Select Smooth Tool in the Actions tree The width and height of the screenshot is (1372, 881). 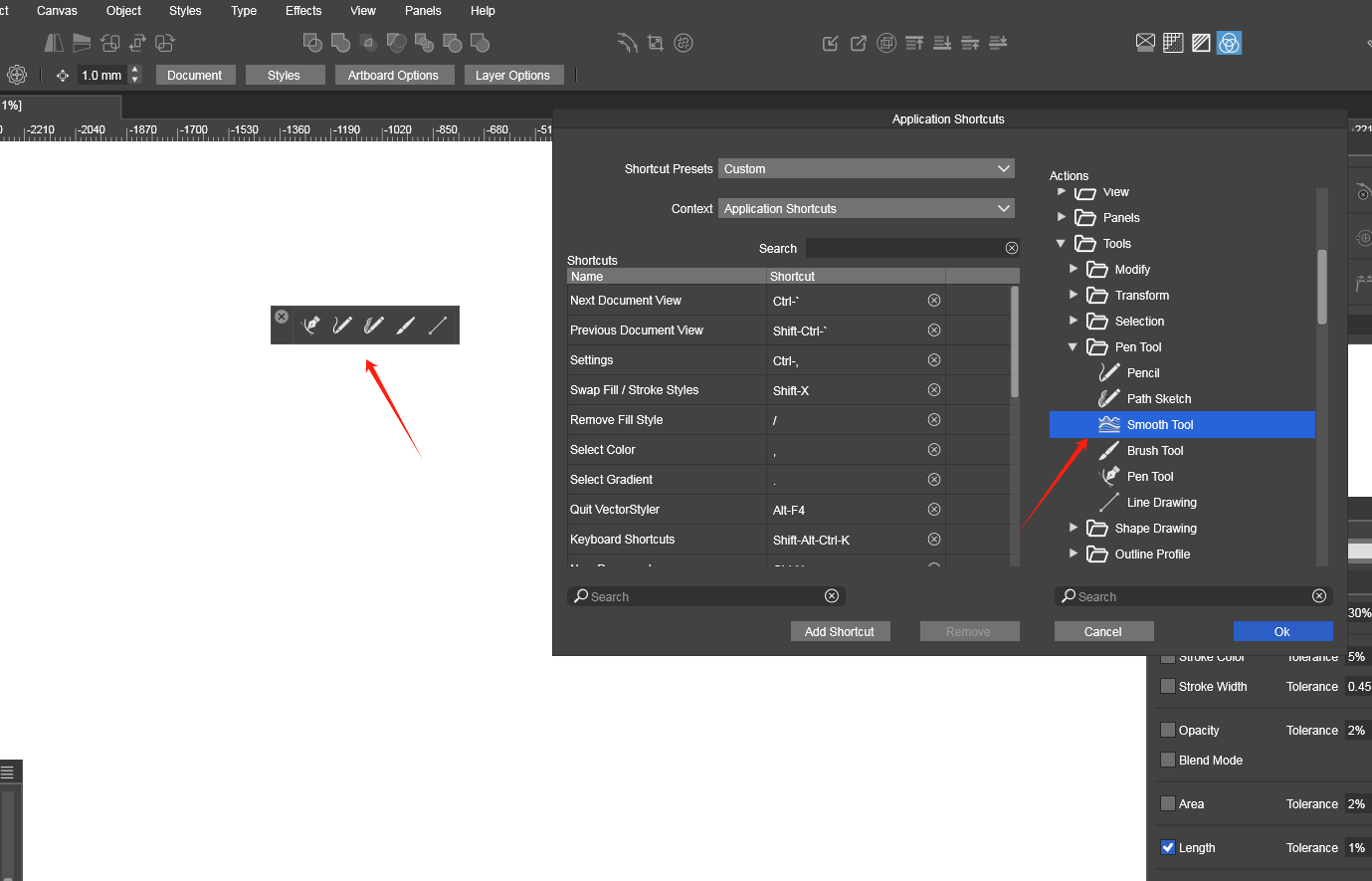tap(1160, 425)
